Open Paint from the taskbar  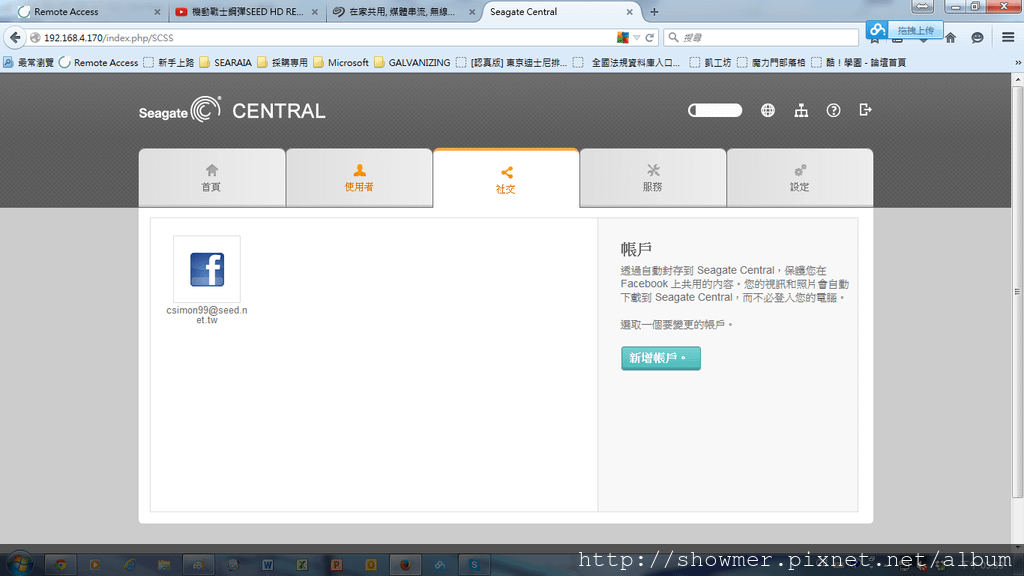tap(199, 565)
